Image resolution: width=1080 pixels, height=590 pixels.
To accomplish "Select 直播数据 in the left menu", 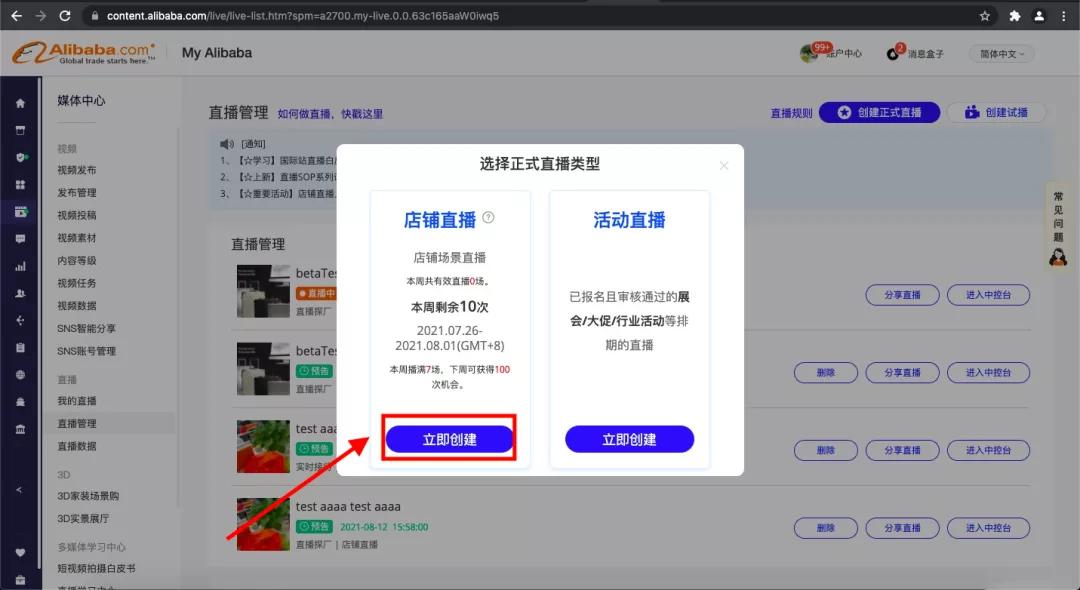I will point(88,446).
